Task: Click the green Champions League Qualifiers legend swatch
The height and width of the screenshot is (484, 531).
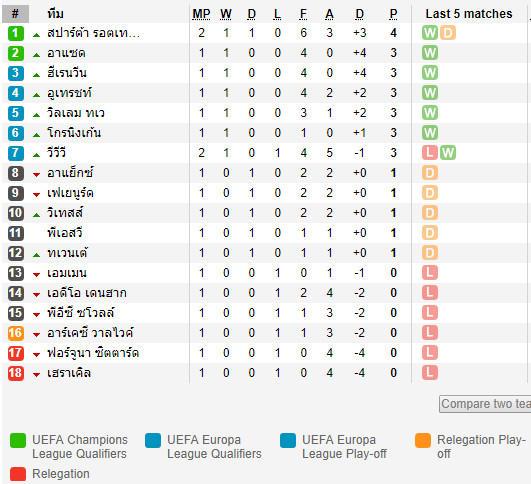Action: point(18,440)
